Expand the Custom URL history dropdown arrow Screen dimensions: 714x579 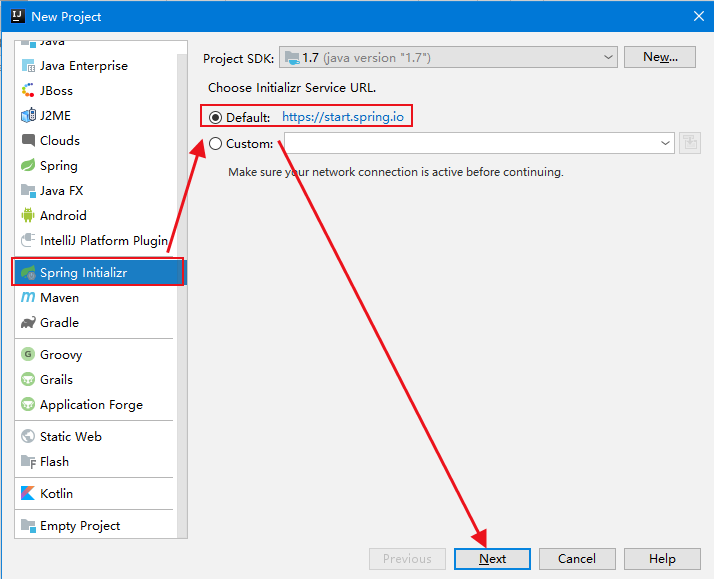tap(665, 143)
